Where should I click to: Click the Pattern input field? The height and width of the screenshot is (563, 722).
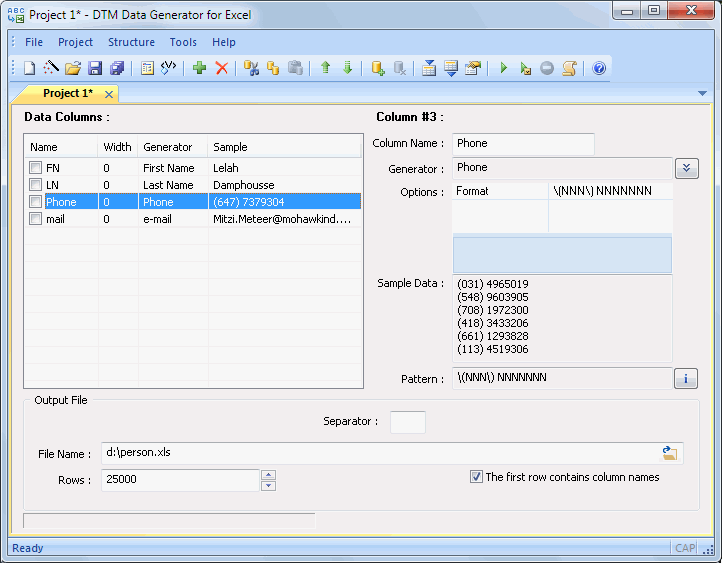562,378
